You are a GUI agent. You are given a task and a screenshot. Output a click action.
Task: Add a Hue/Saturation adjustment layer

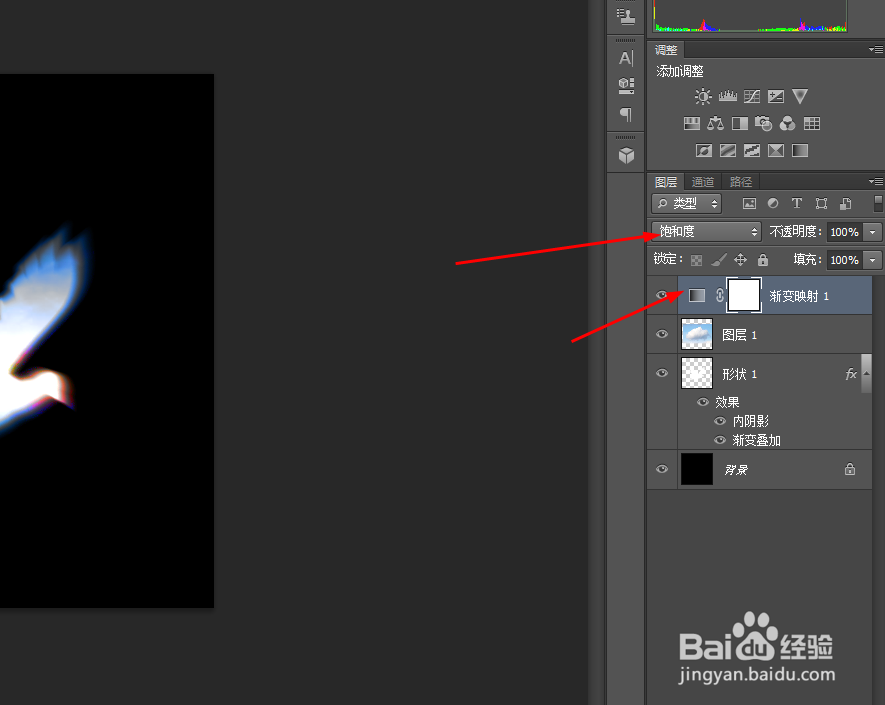[691, 124]
